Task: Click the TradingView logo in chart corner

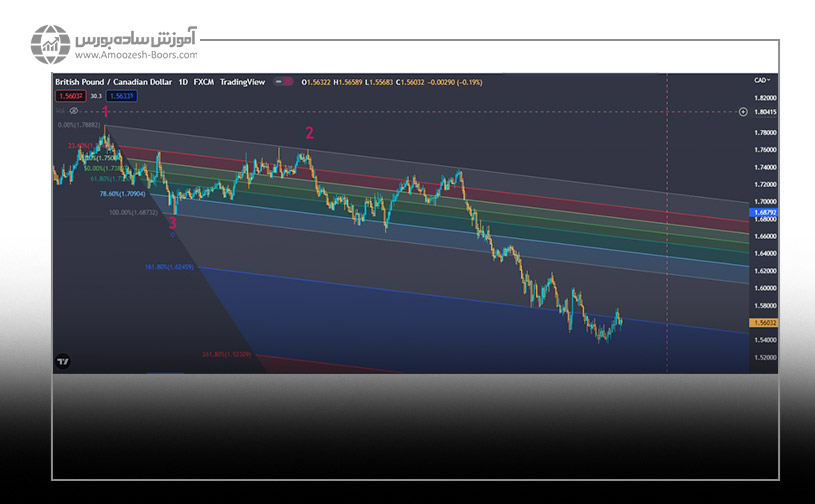Action: point(64,361)
